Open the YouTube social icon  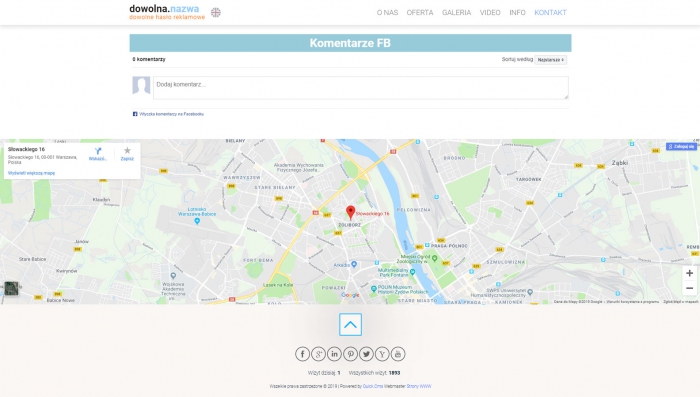click(398, 354)
